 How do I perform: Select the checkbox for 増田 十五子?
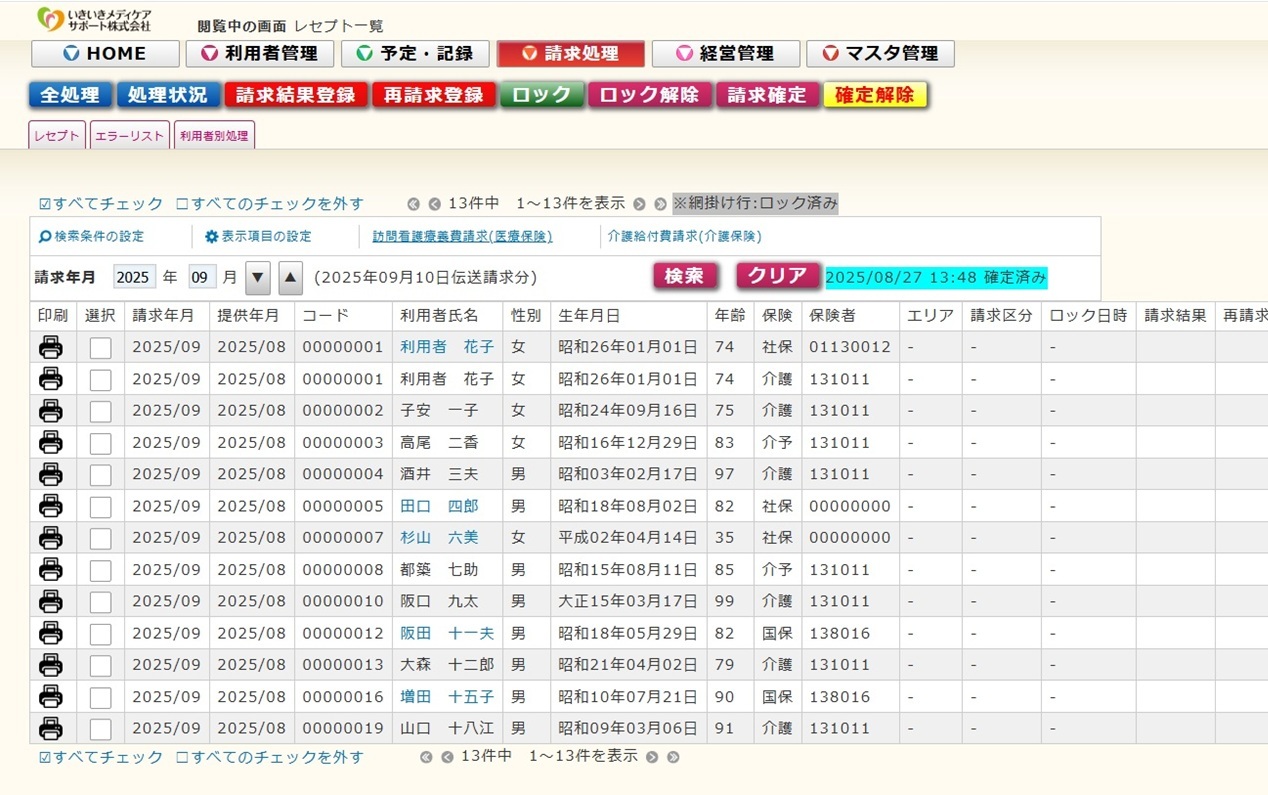coord(100,697)
